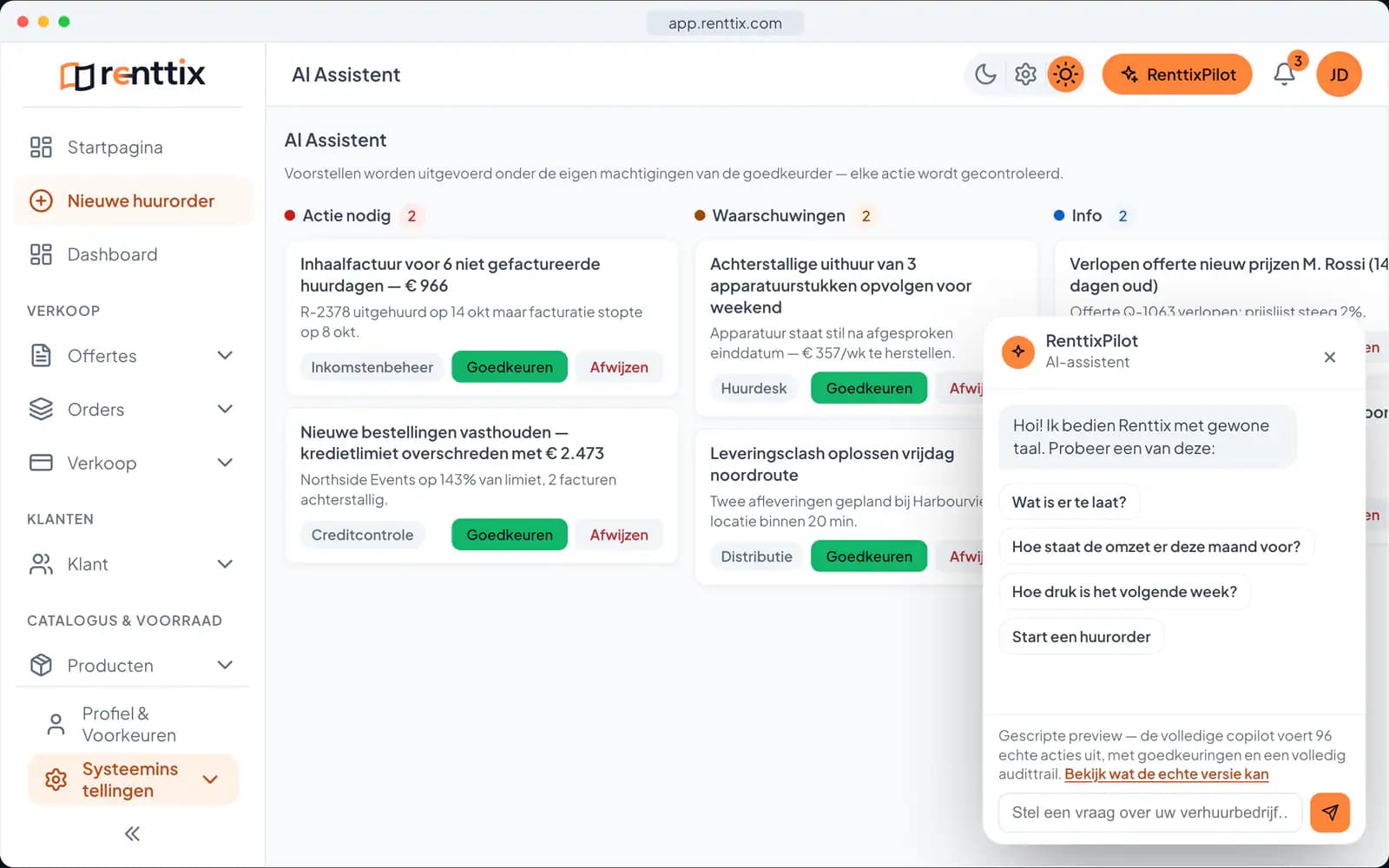
Task: Open the Dashboard page
Action: click(133, 254)
